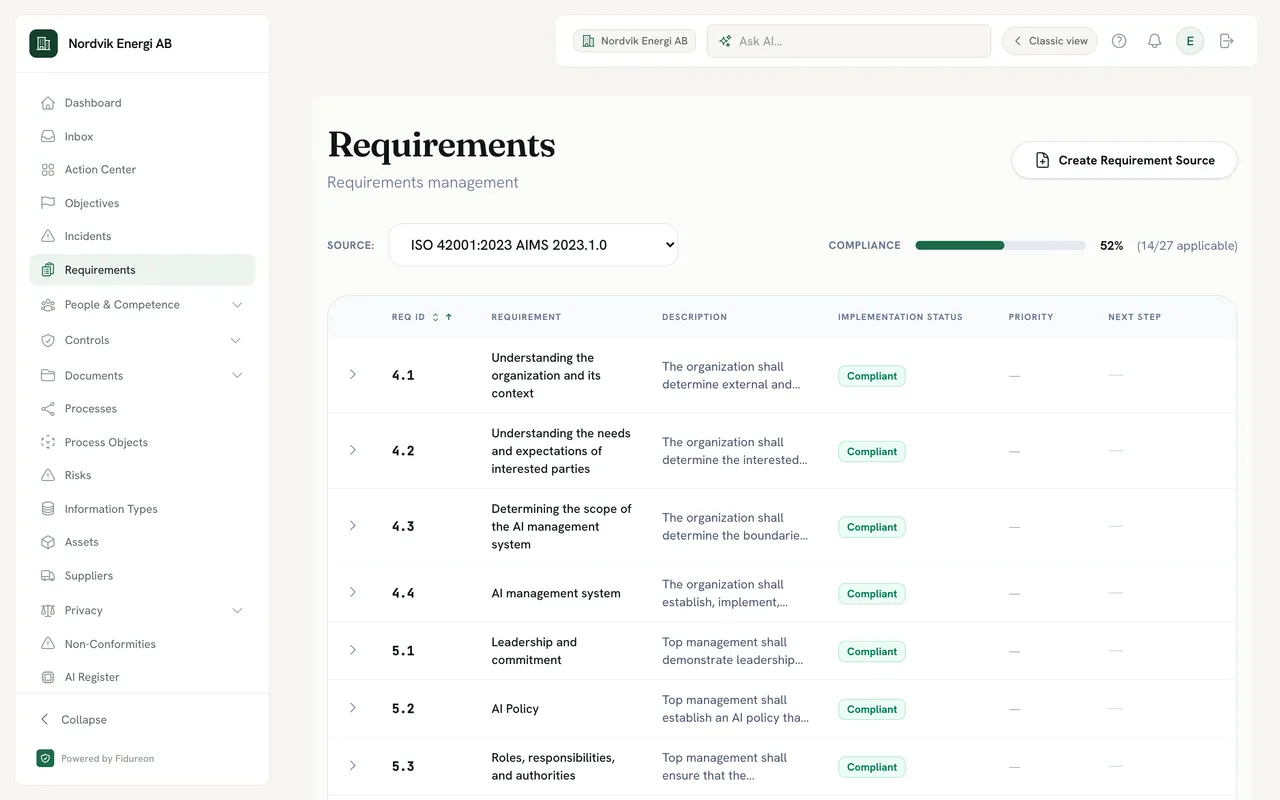Open the Source ISO 42001:2023 dropdown

(x=533, y=245)
